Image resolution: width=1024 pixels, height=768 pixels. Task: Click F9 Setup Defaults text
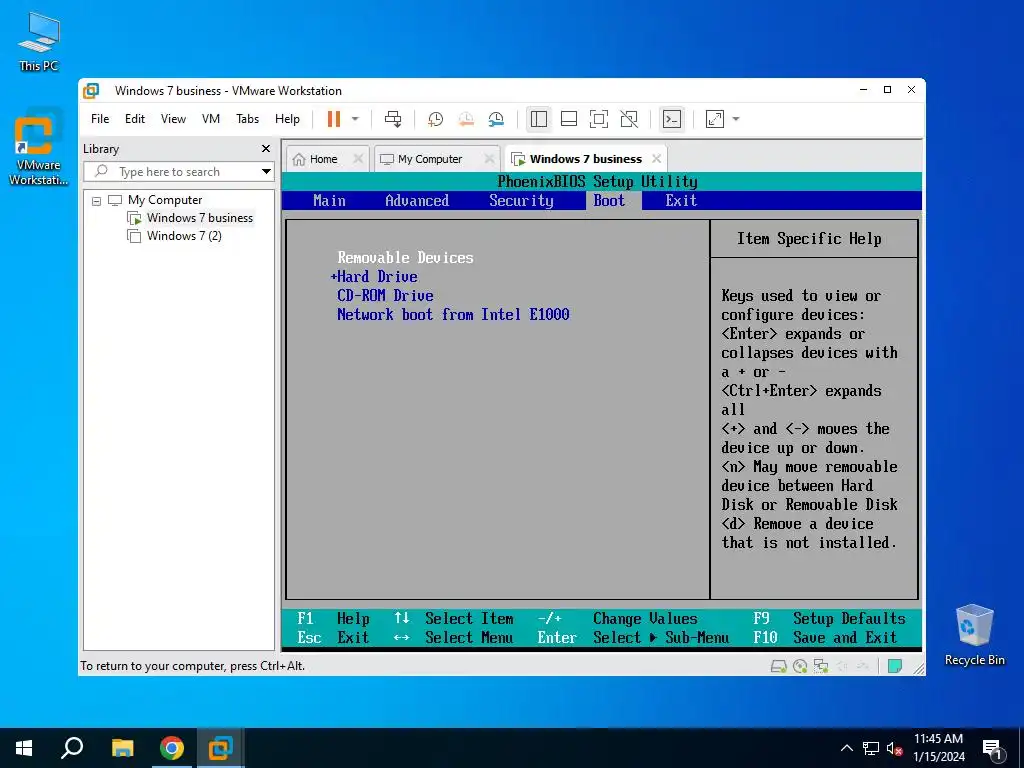coord(829,618)
